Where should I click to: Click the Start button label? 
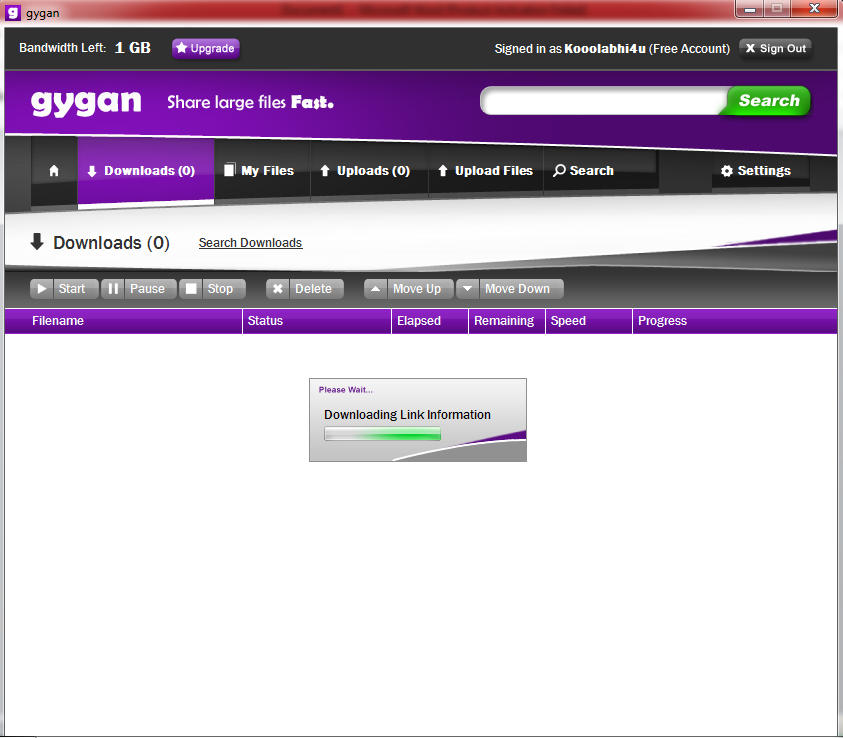coord(72,289)
